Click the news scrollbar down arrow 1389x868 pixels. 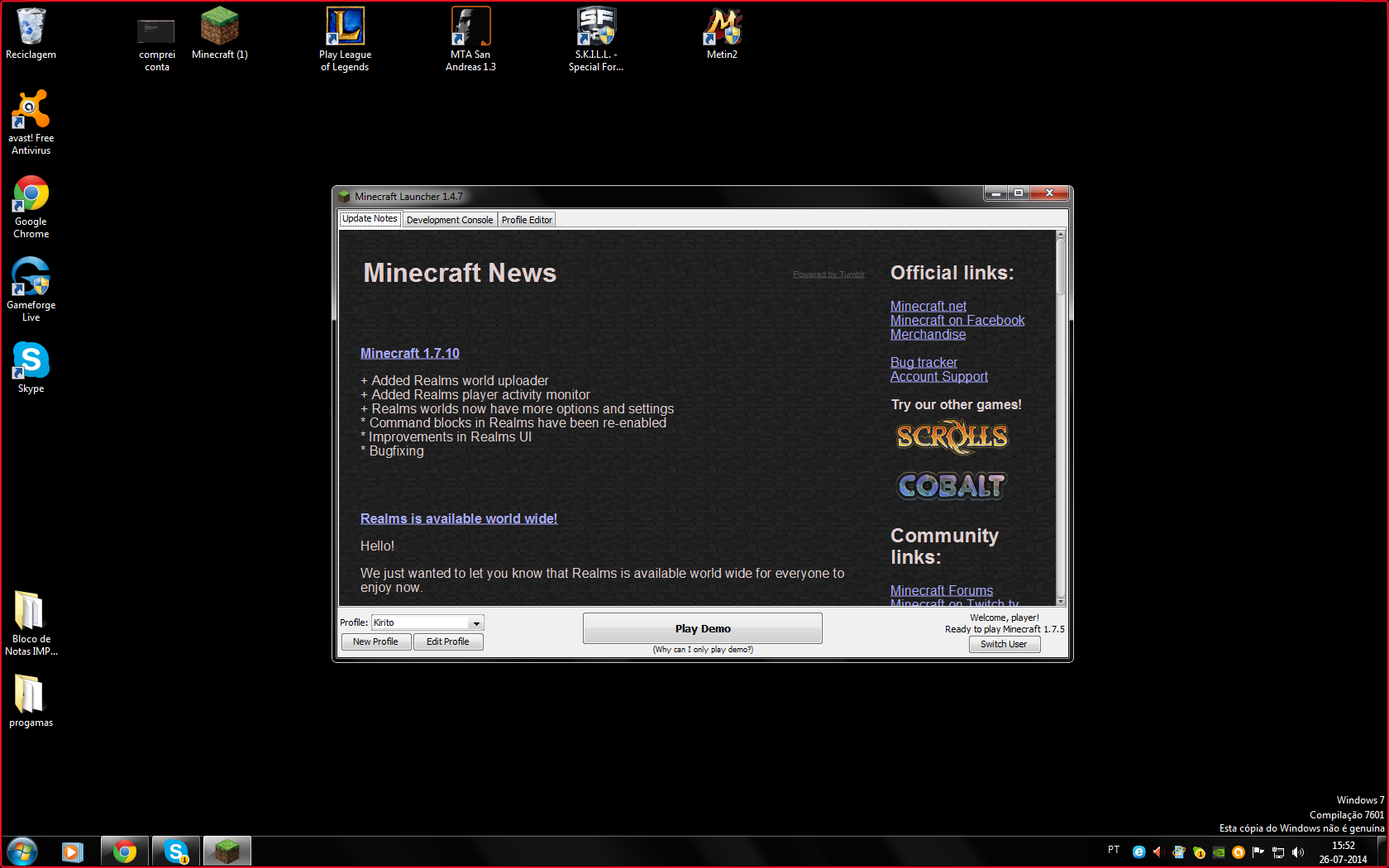(1061, 601)
